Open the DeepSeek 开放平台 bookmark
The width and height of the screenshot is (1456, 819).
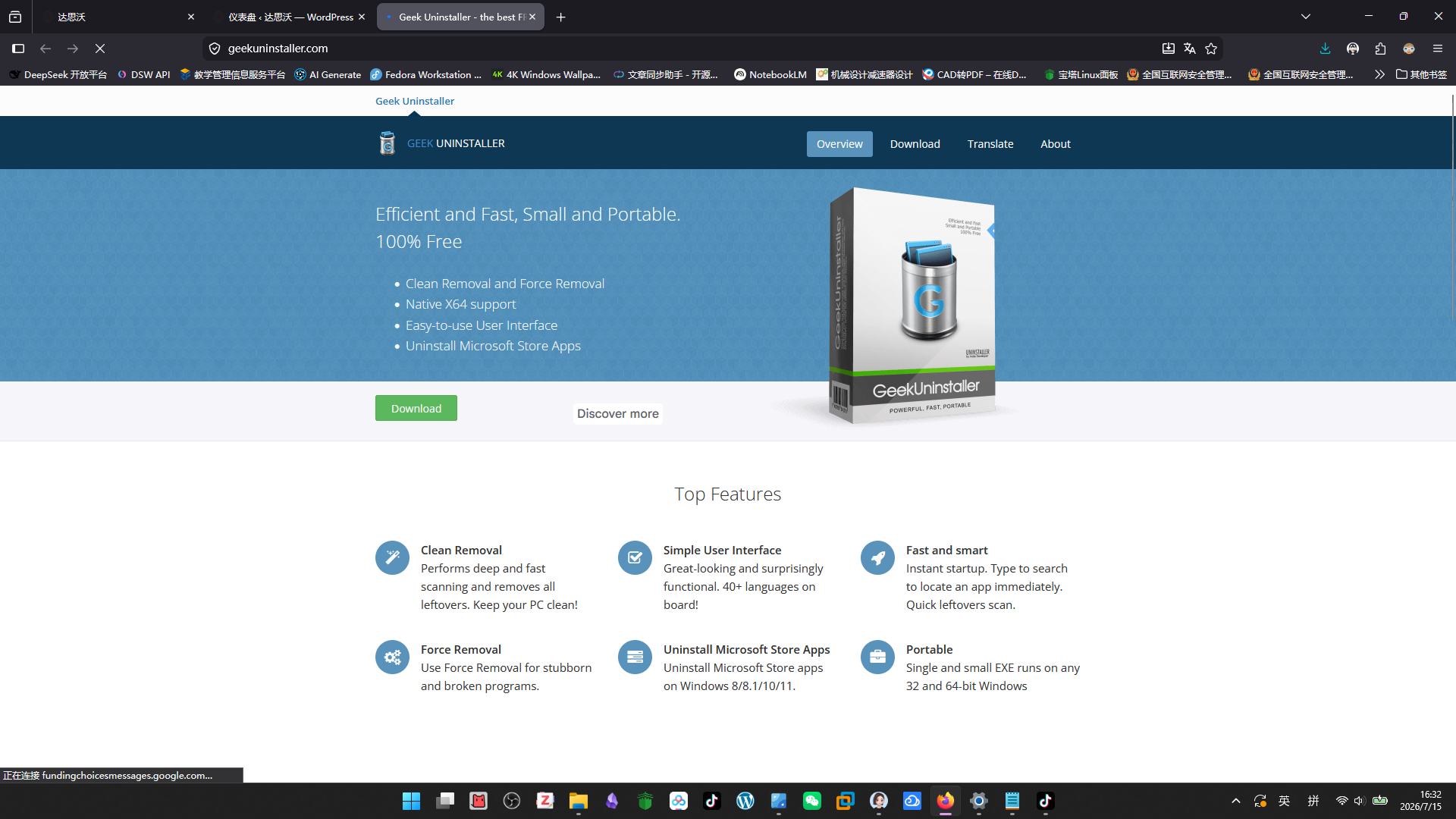(58, 74)
